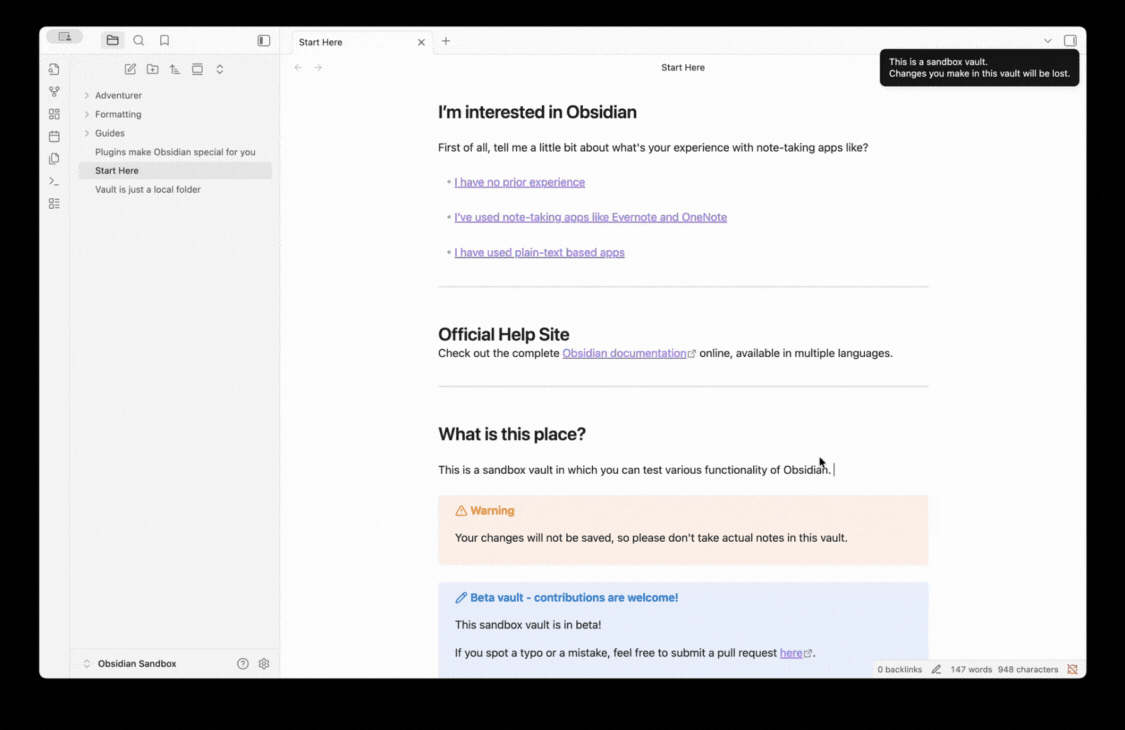
Task: Click the bottom list-style ribbon icon
Action: (x=54, y=204)
